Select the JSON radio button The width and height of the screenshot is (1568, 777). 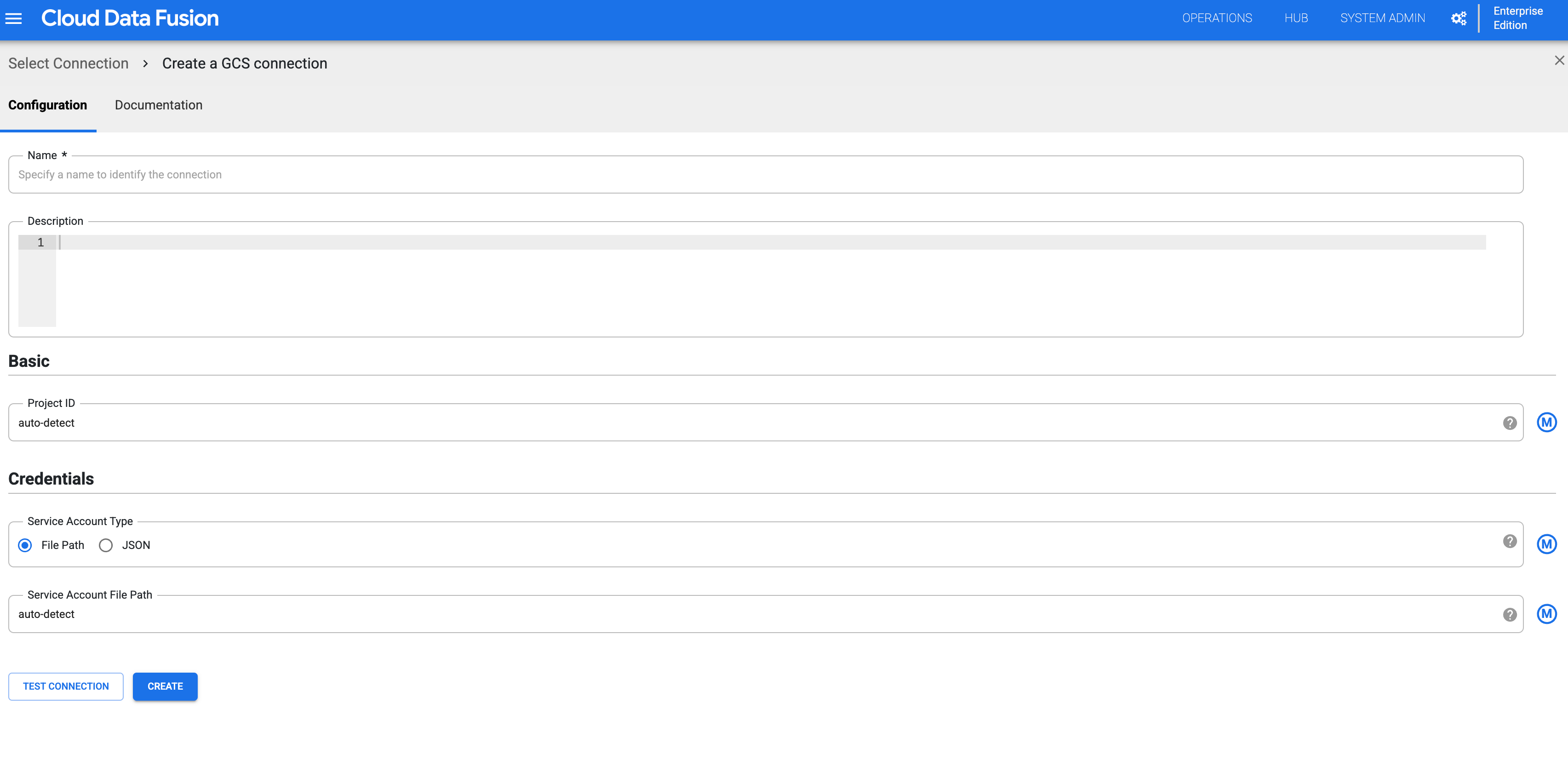coord(107,545)
